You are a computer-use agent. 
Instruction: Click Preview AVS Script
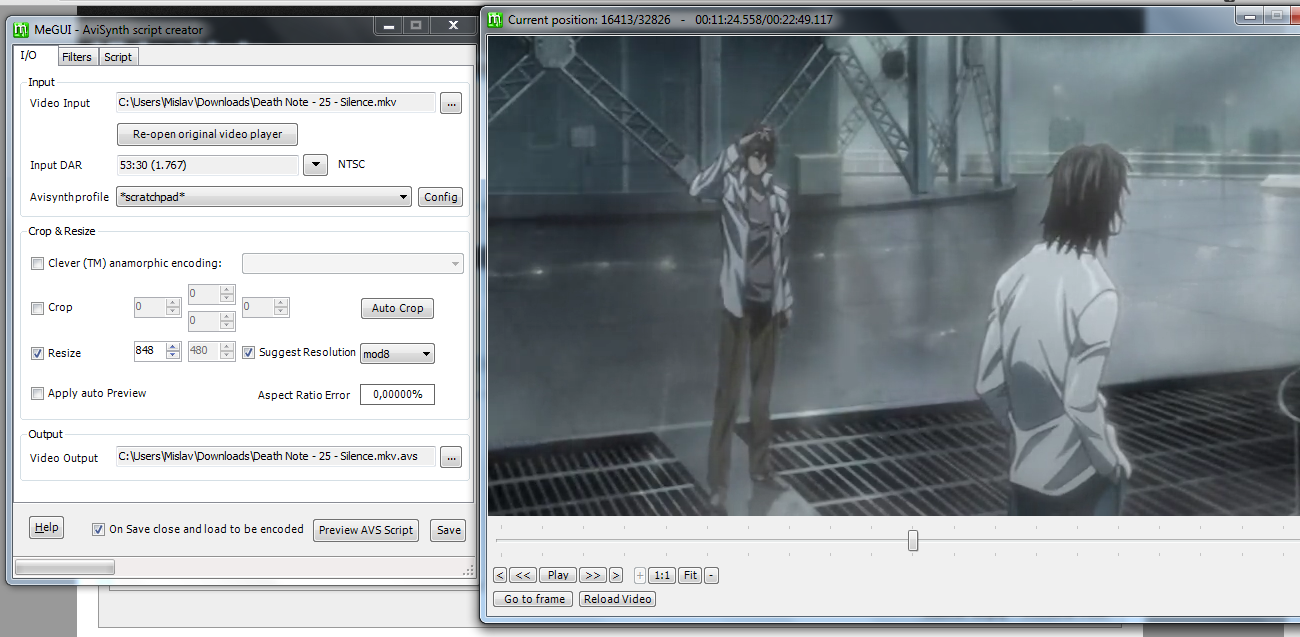pos(366,530)
